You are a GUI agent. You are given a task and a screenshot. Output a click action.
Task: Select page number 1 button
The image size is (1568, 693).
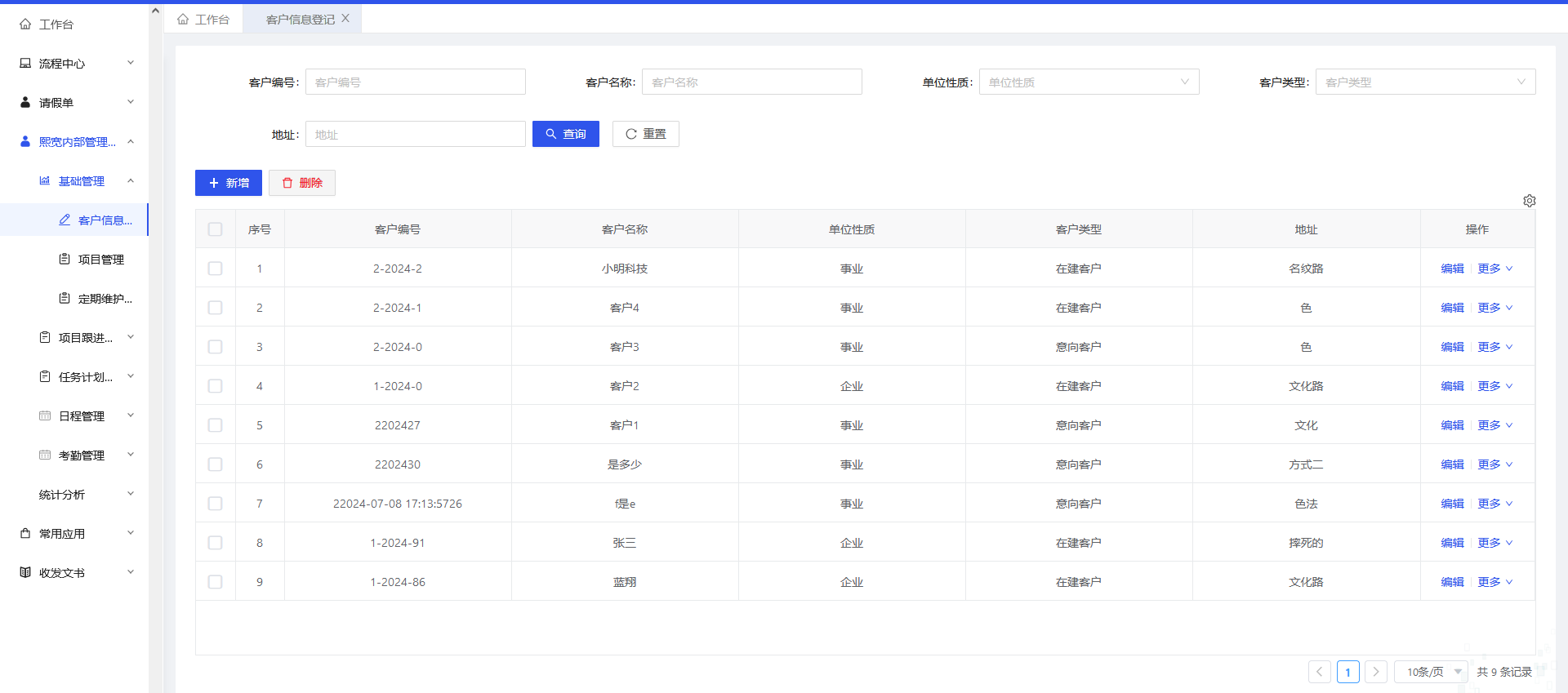point(1348,672)
